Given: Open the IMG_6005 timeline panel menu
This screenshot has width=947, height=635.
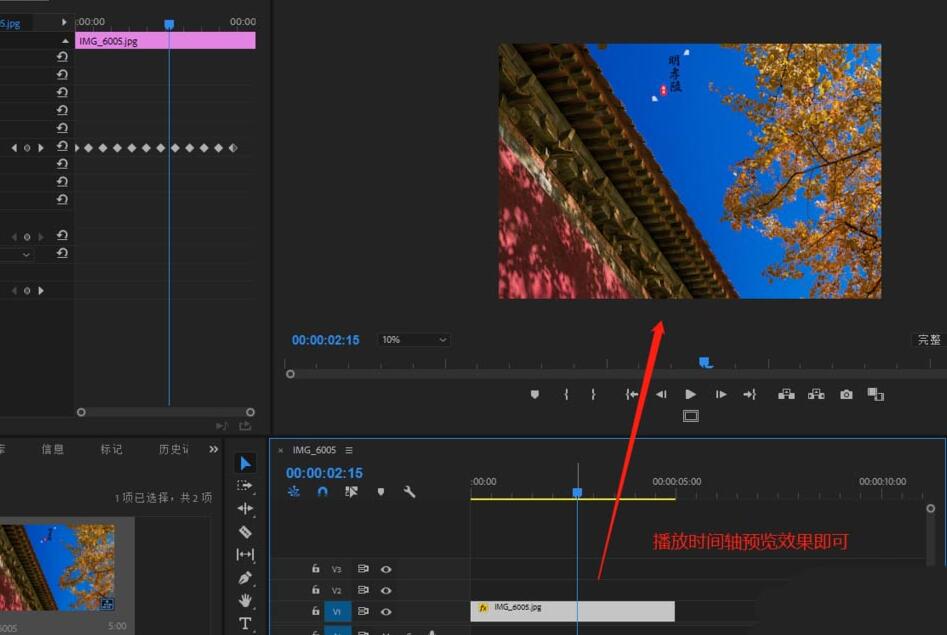Looking at the screenshot, I should click(349, 450).
